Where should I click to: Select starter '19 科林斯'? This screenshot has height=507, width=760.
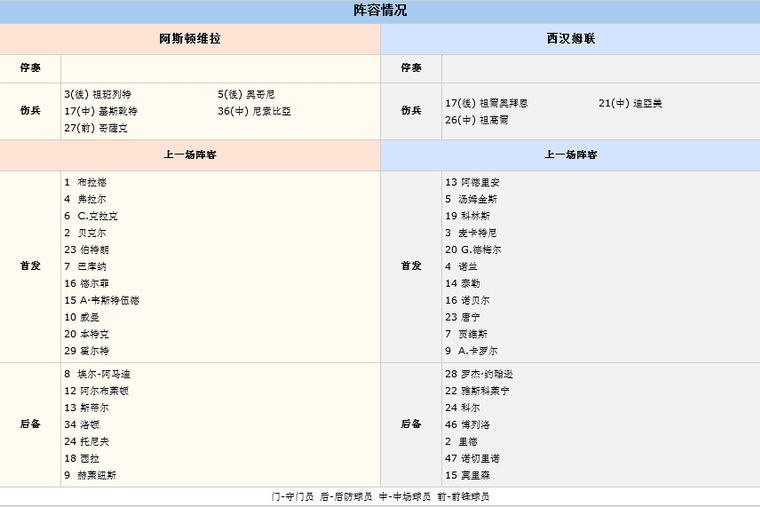coord(468,216)
